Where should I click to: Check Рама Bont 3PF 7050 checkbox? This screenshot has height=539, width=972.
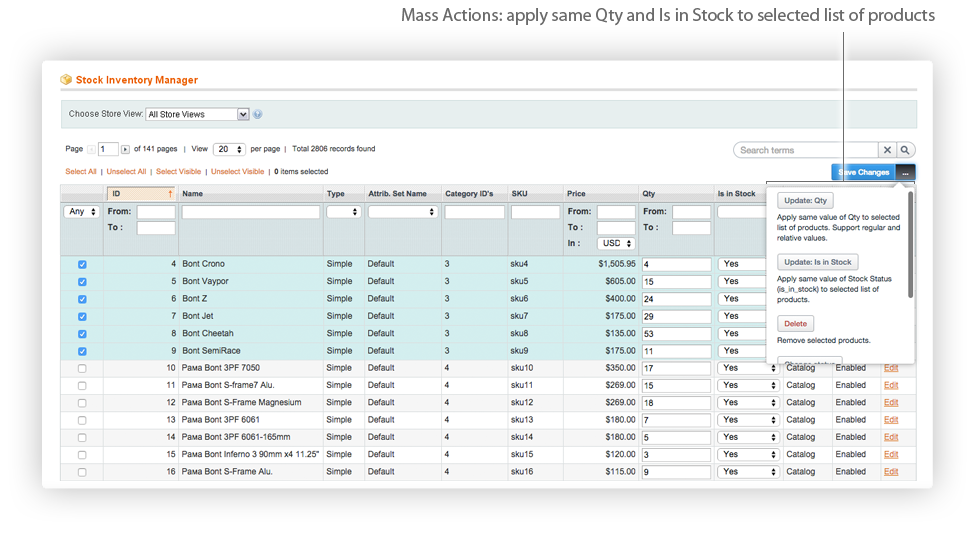[82, 368]
